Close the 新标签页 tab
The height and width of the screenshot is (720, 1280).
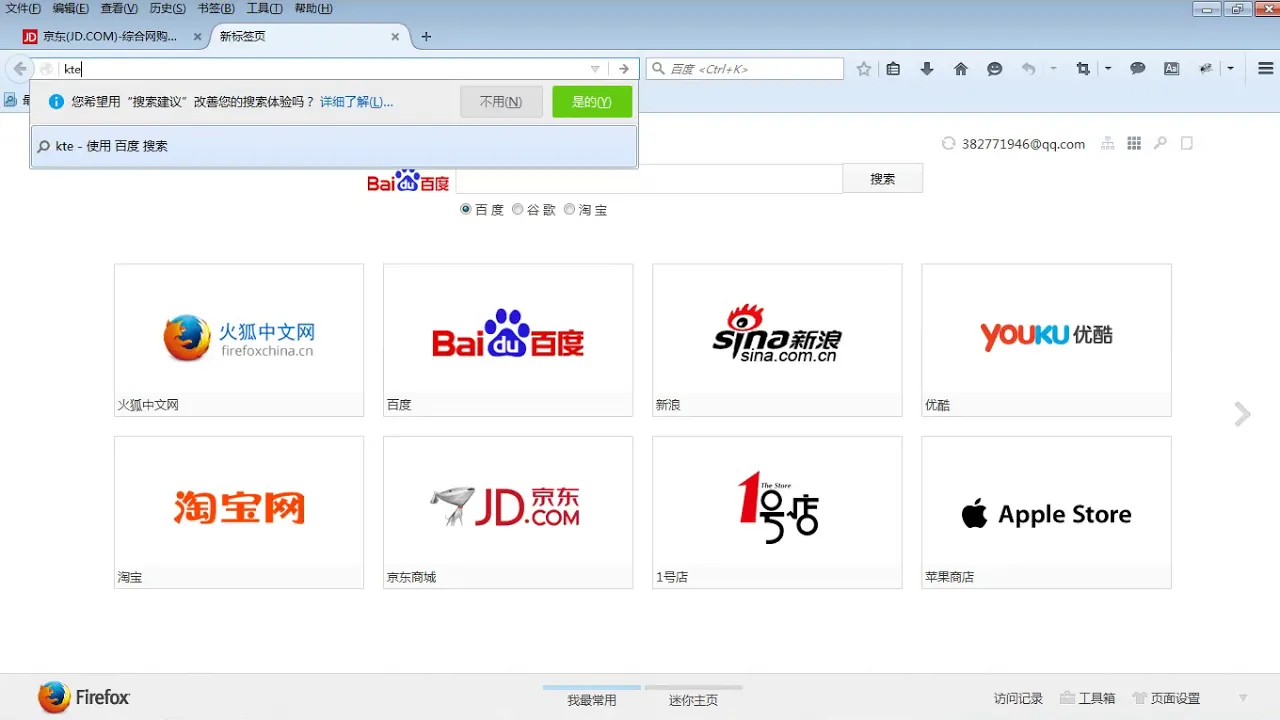click(x=395, y=36)
